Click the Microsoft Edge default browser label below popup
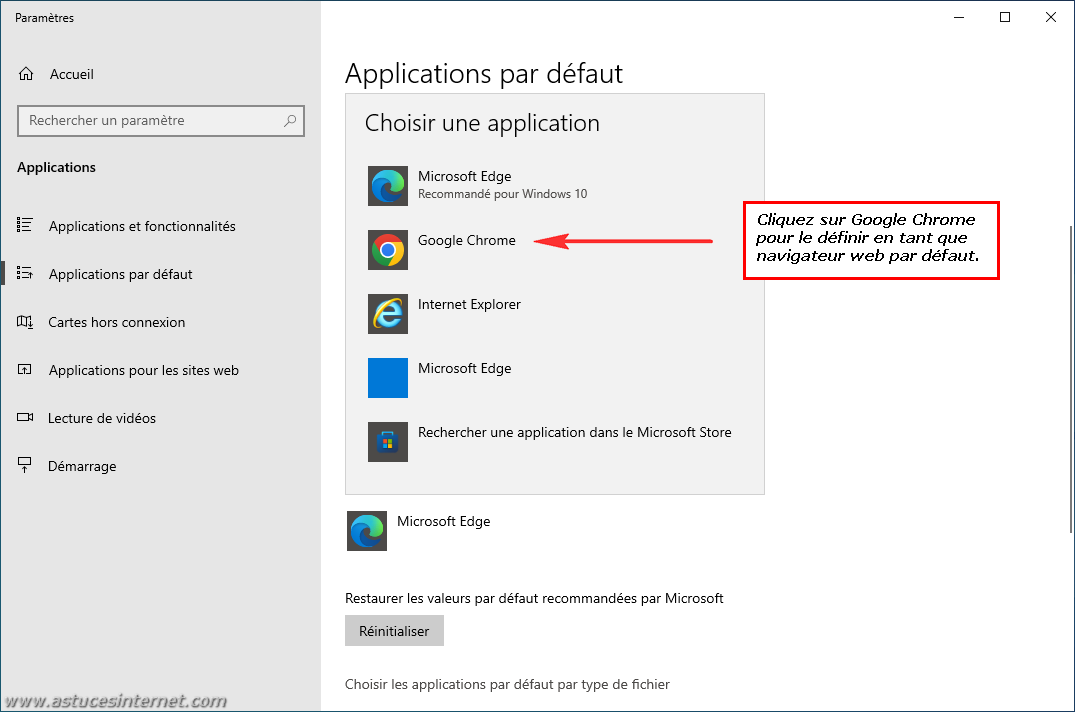Image resolution: width=1075 pixels, height=712 pixels. pyautogui.click(x=444, y=521)
